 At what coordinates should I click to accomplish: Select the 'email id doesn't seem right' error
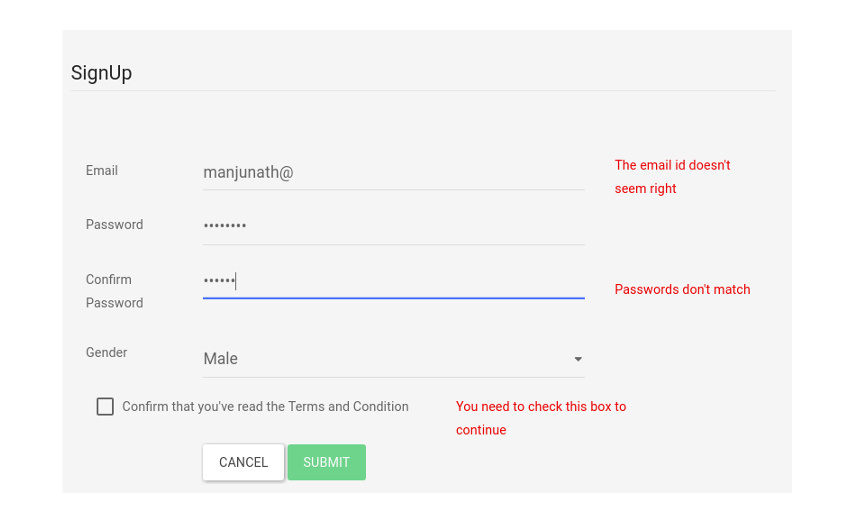[672, 177]
